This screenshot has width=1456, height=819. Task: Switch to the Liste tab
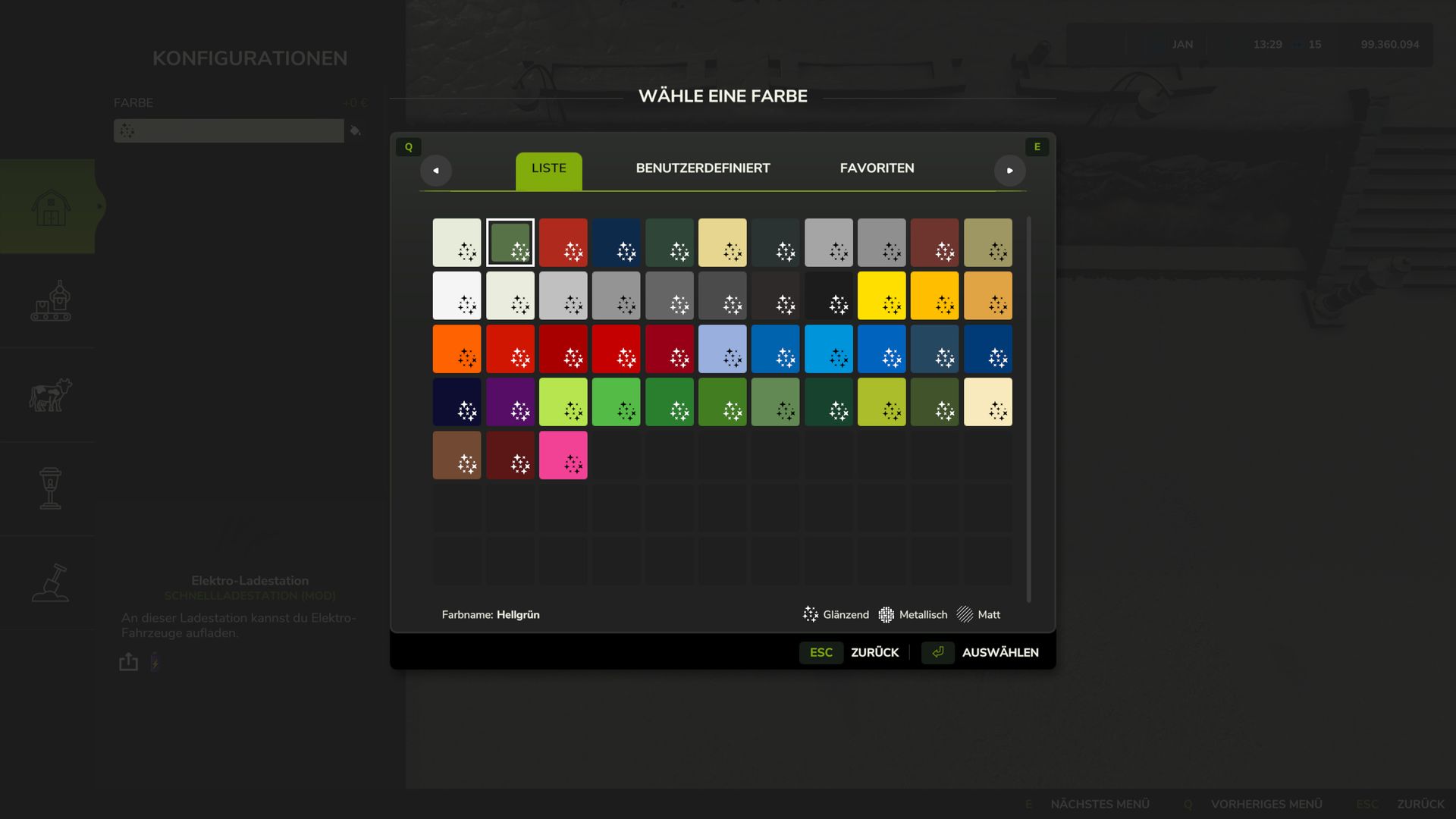[549, 171]
